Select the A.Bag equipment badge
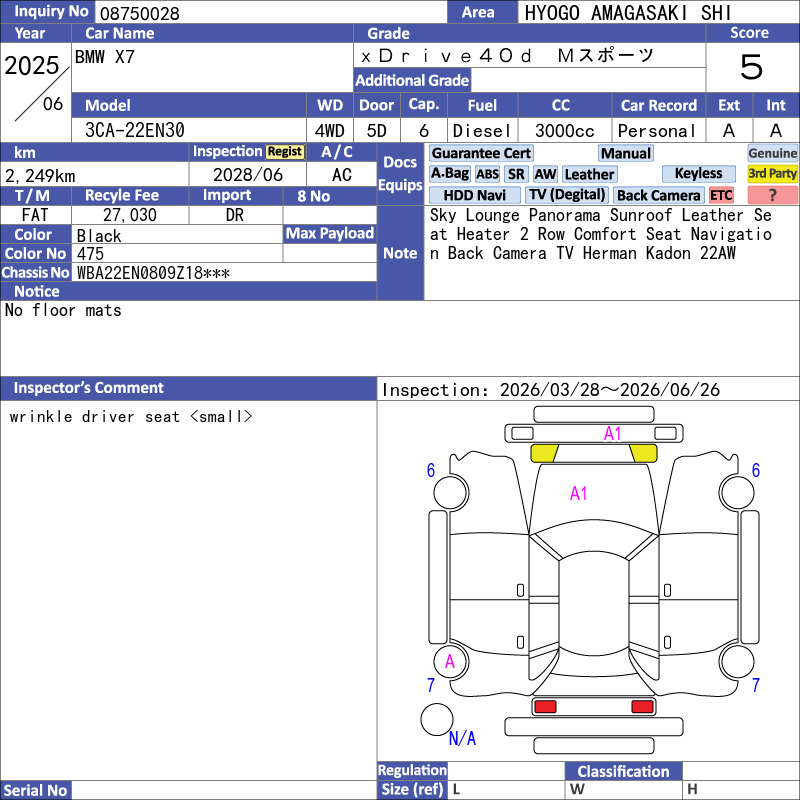The width and height of the screenshot is (800, 800). [450, 174]
